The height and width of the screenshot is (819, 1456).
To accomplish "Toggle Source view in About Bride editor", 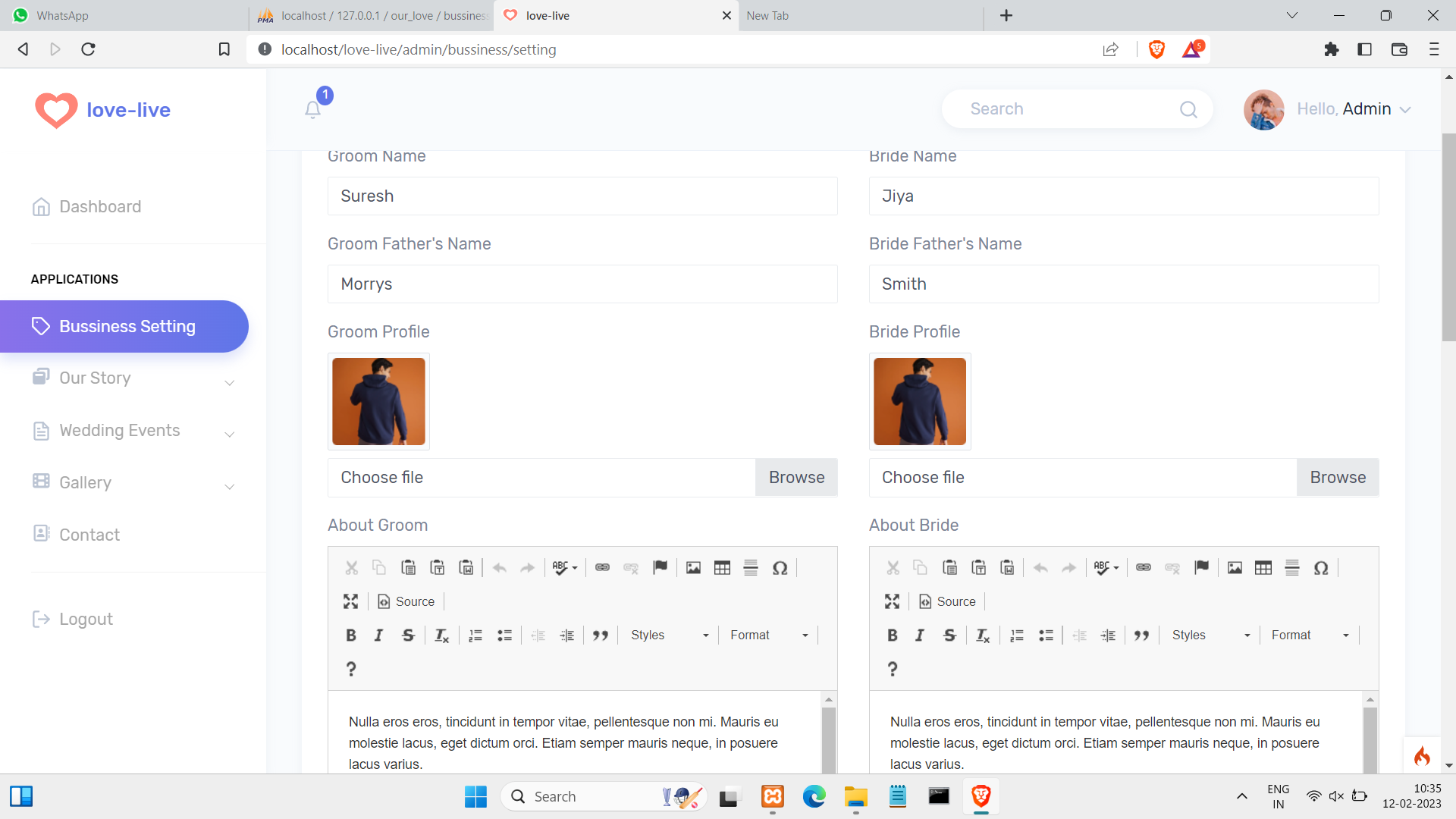I will coord(948,601).
